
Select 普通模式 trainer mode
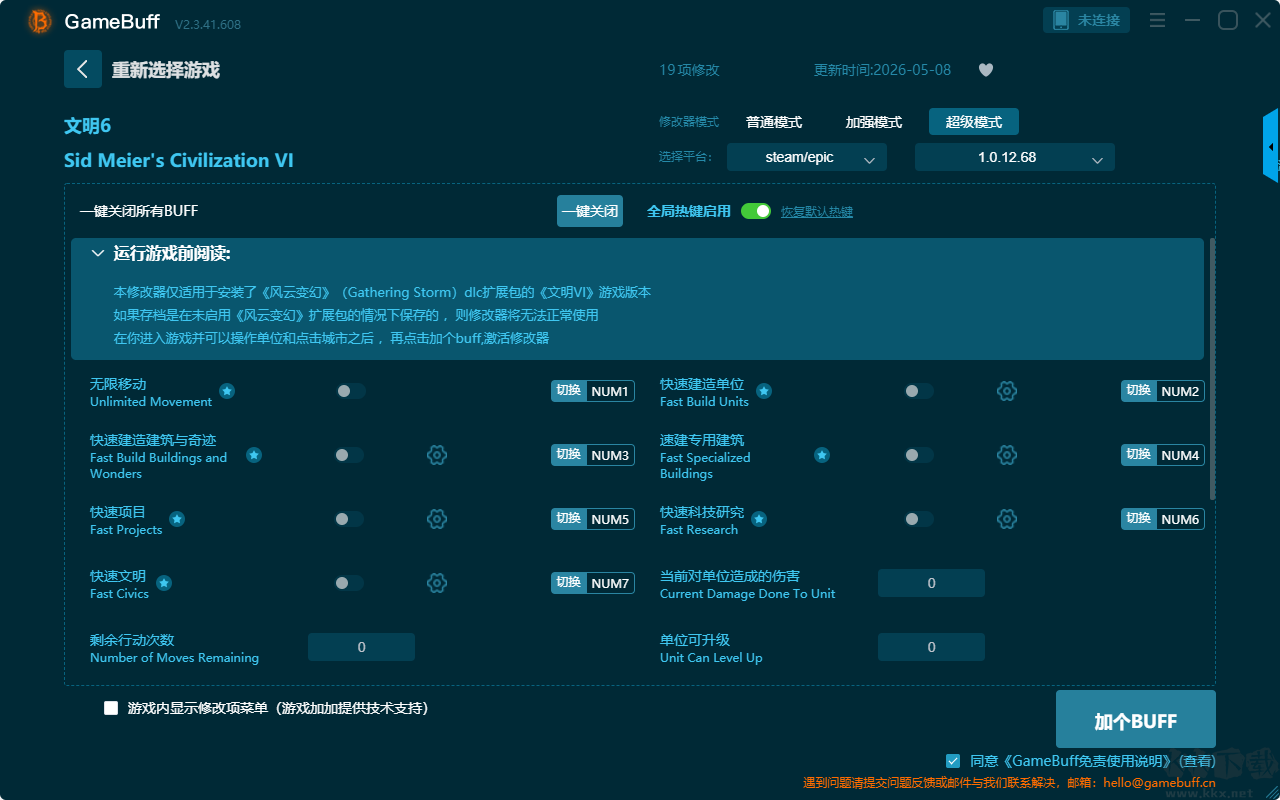click(x=774, y=122)
